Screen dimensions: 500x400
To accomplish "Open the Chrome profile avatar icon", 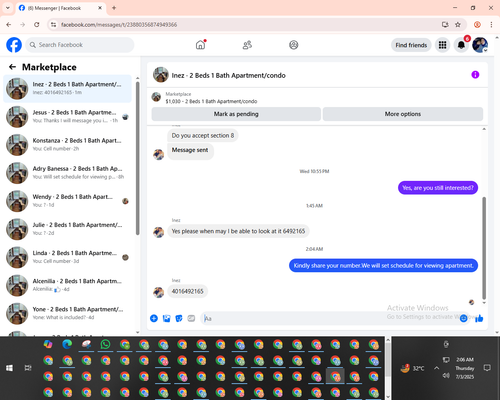I will point(477,24).
